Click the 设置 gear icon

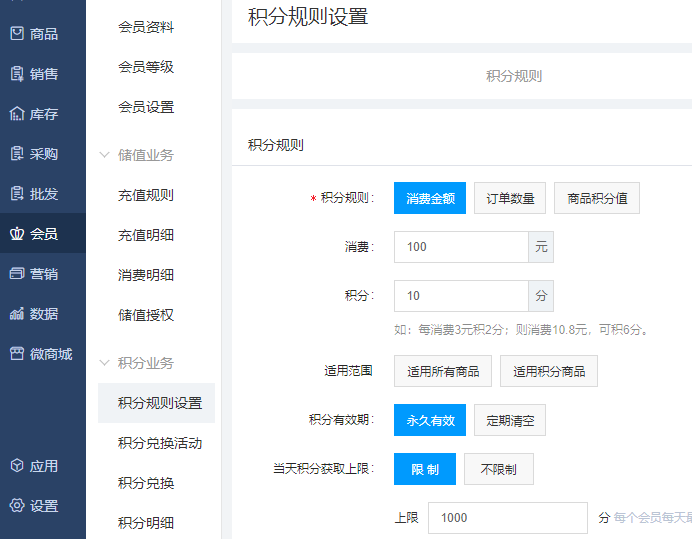17,506
